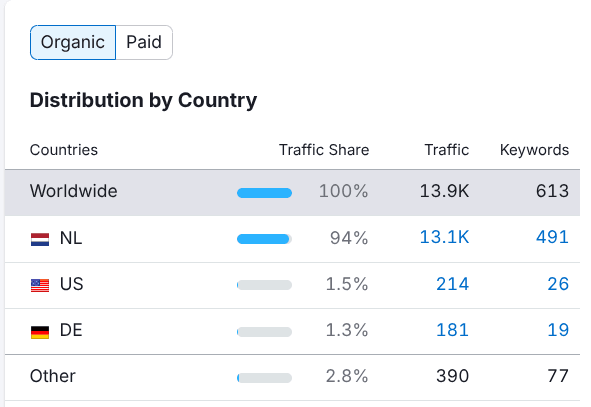The image size is (591, 407).
Task: Click the Traffic column header
Action: [447, 150]
